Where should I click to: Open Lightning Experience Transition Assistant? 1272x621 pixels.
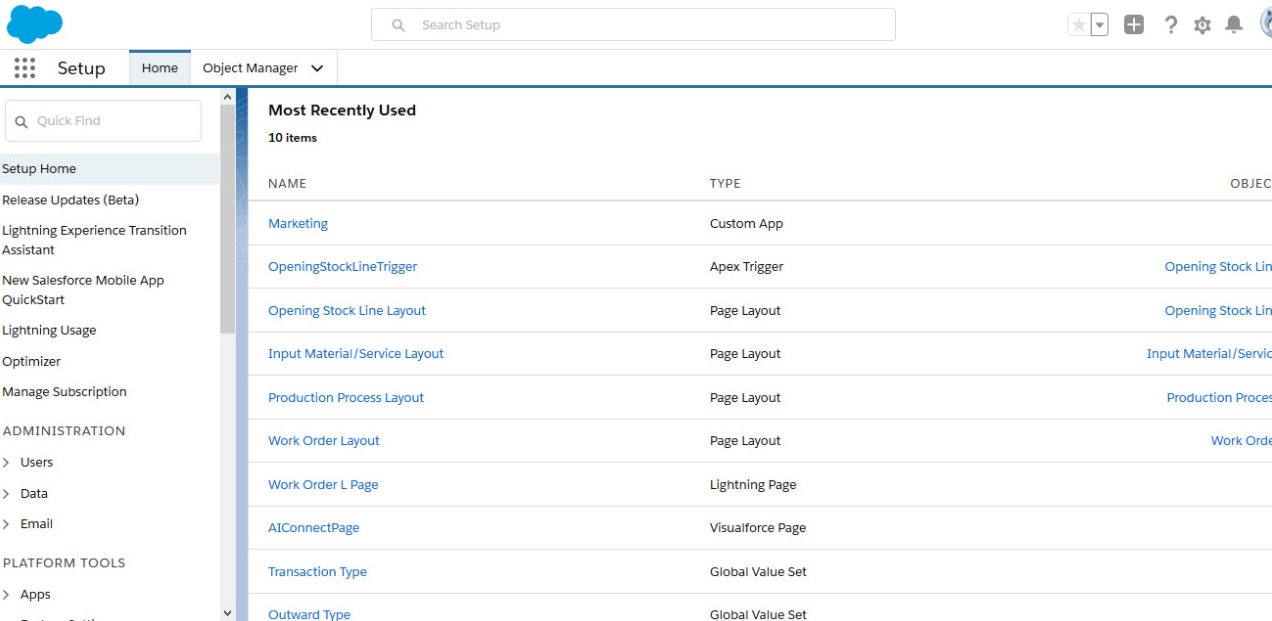click(x=94, y=240)
